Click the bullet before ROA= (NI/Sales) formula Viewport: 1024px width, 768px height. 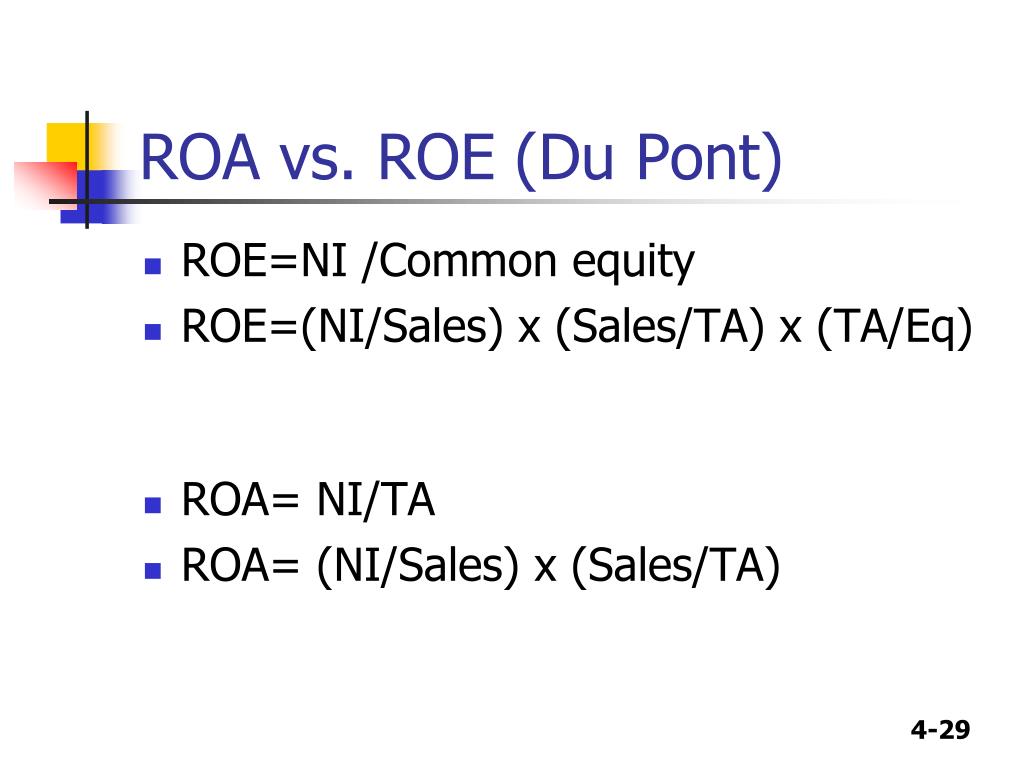[x=153, y=571]
